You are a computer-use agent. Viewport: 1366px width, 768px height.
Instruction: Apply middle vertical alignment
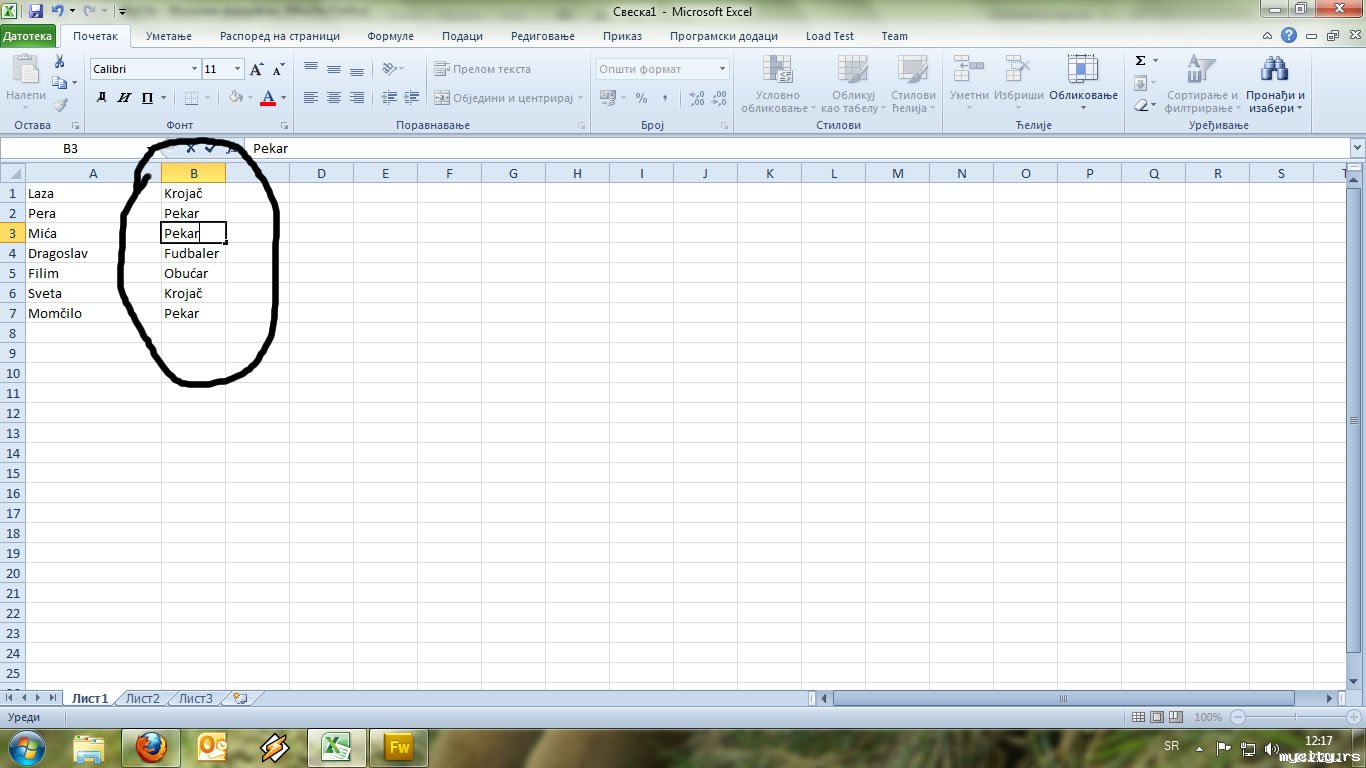coord(334,69)
